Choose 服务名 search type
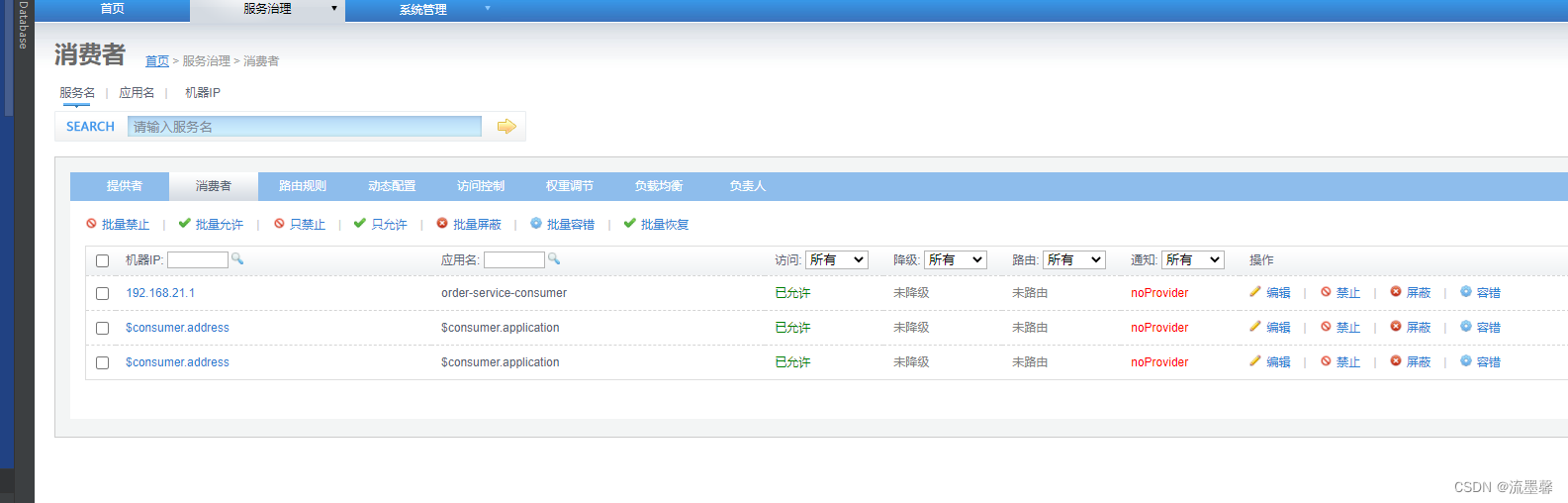 (x=77, y=93)
